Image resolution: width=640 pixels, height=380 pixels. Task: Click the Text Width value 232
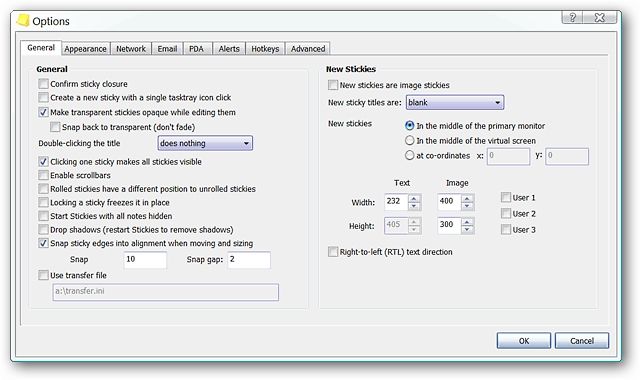[x=396, y=202]
